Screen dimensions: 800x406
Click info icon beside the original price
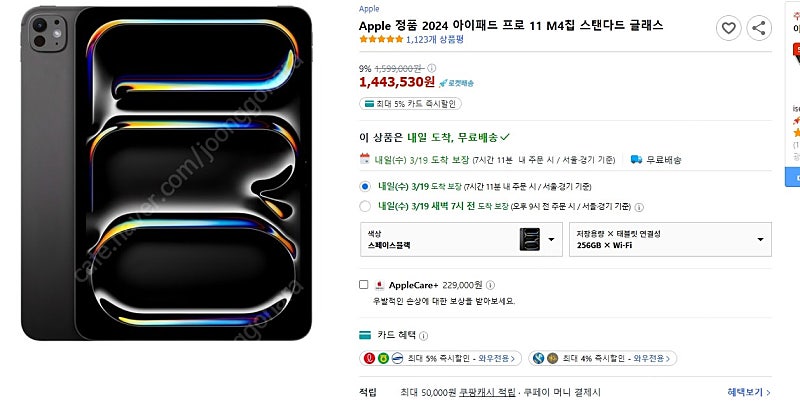pyautogui.click(x=431, y=69)
